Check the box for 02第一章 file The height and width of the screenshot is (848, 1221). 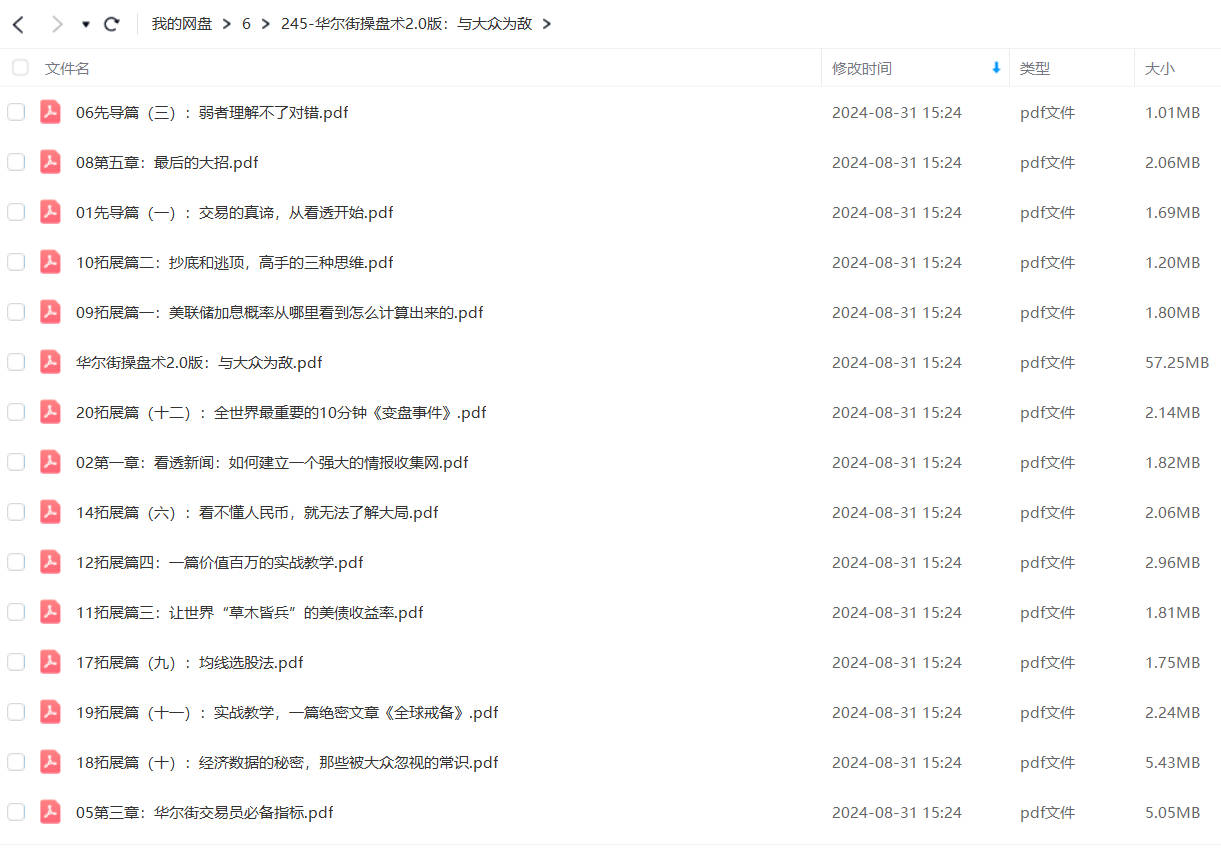point(16,462)
